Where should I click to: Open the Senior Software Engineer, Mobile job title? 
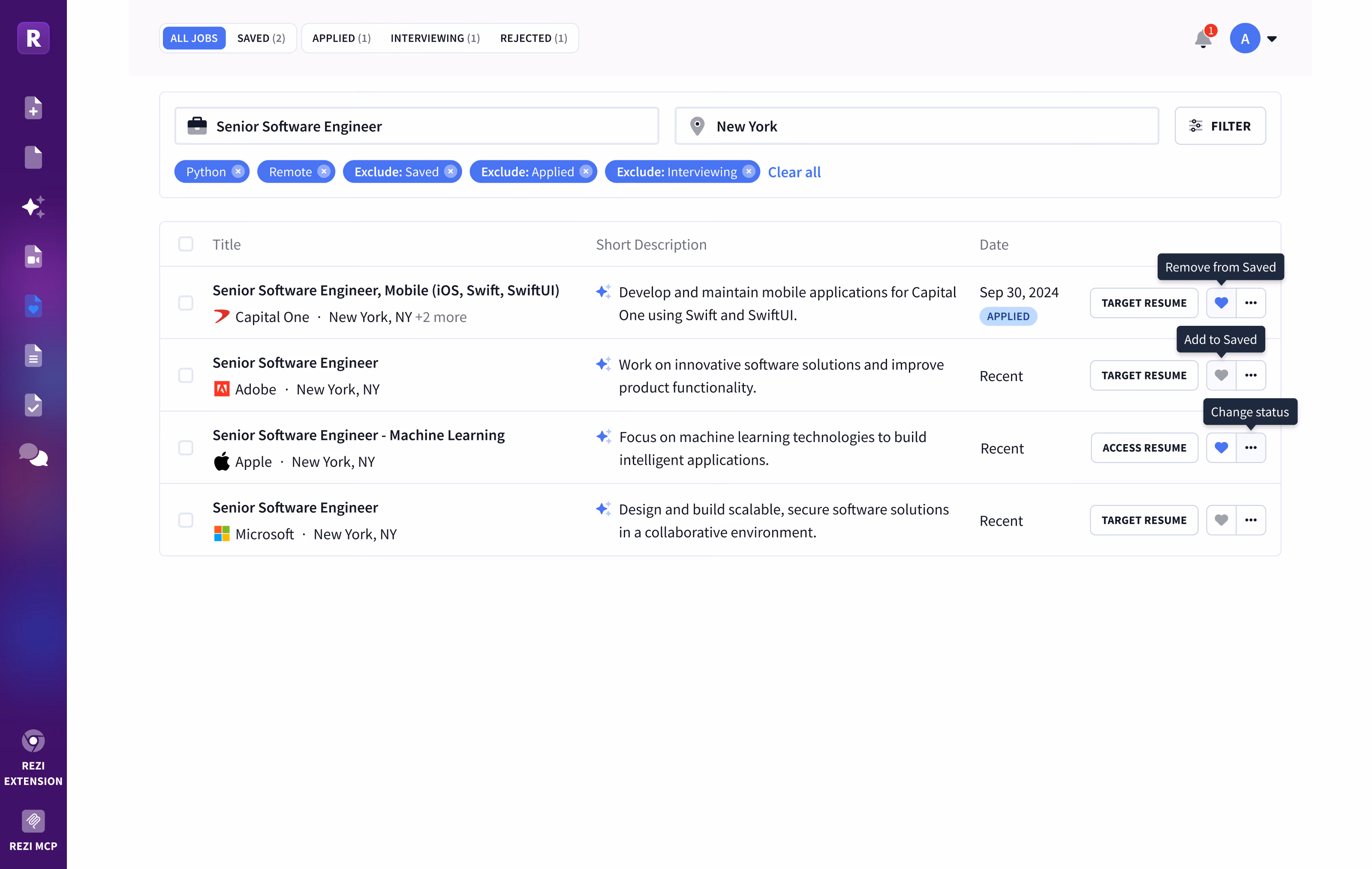pyautogui.click(x=386, y=290)
